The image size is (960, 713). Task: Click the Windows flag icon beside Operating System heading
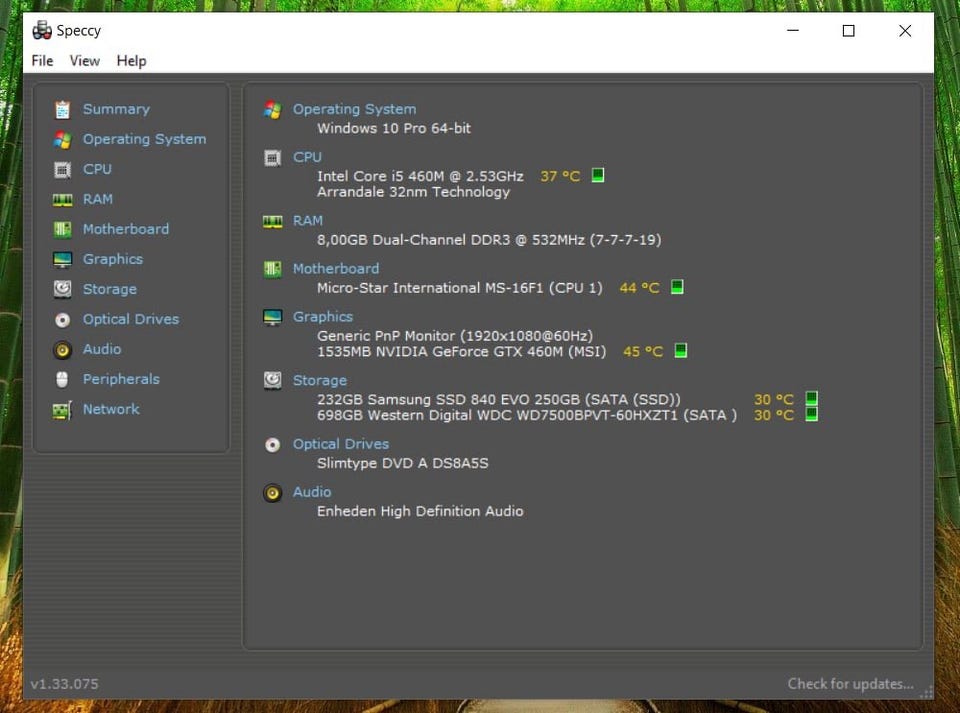pos(272,110)
